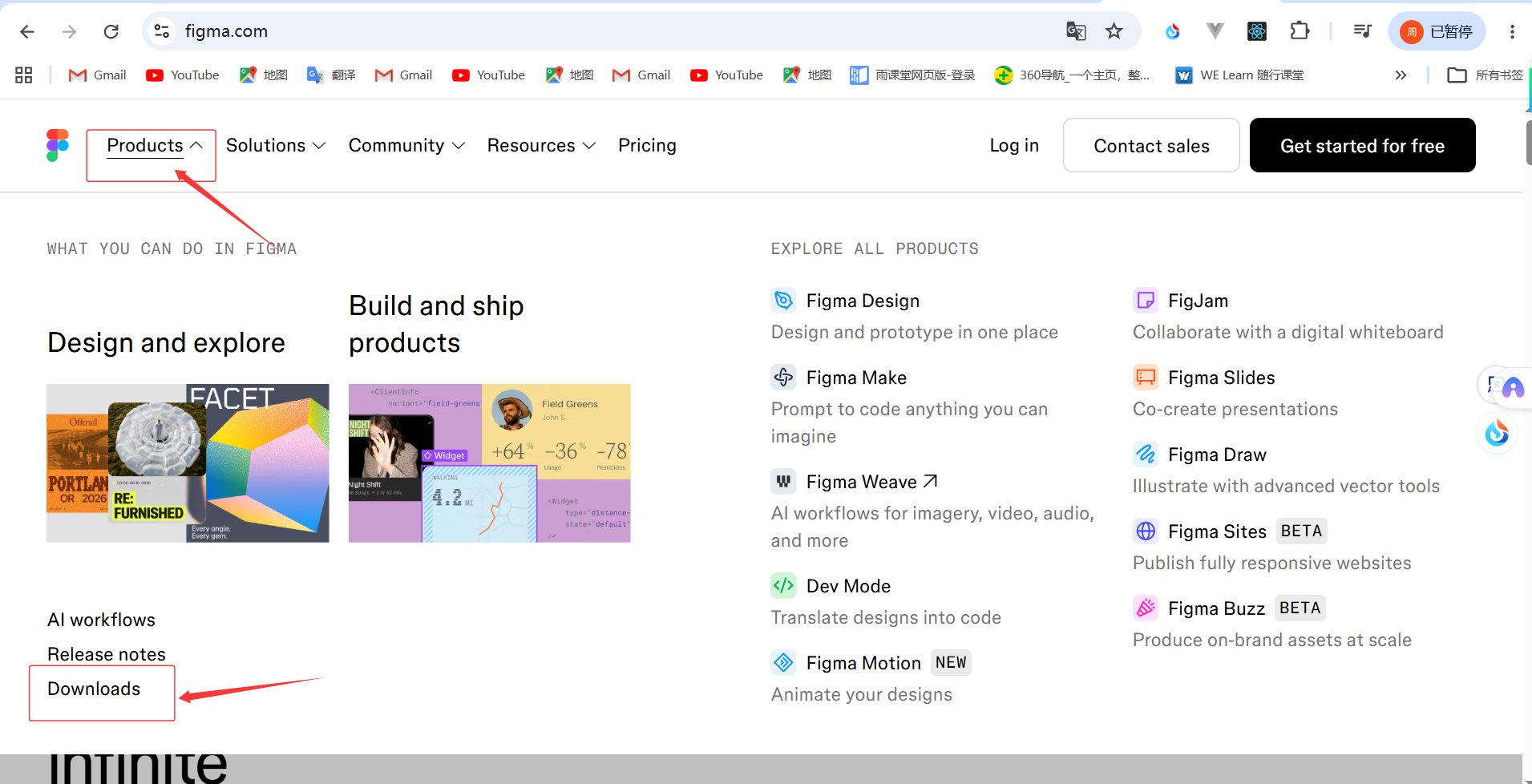1532x784 pixels.
Task: Open the apps grid in the bookmarks bar
Action: tap(24, 75)
